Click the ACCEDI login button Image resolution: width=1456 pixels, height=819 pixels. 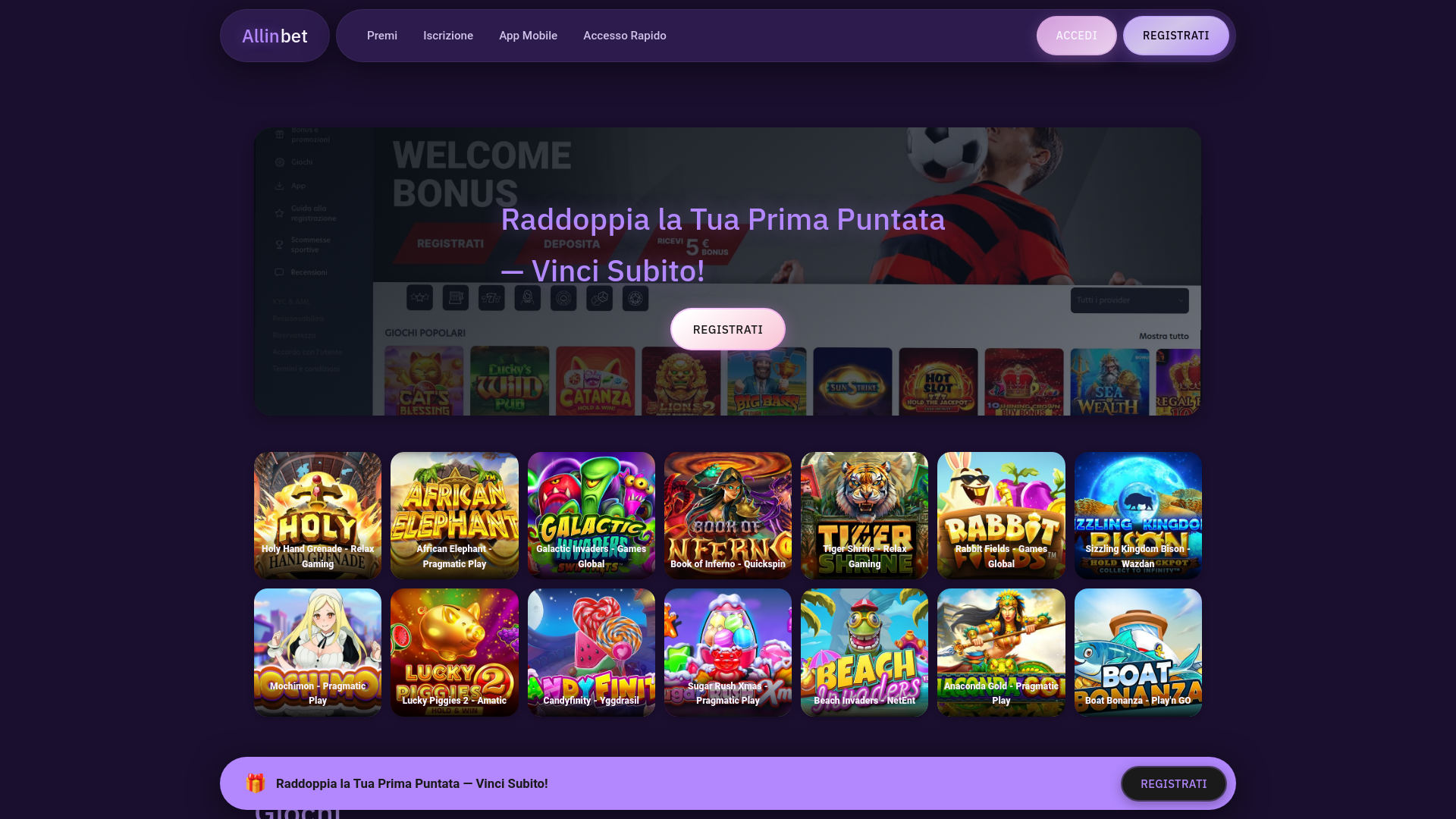point(1076,36)
